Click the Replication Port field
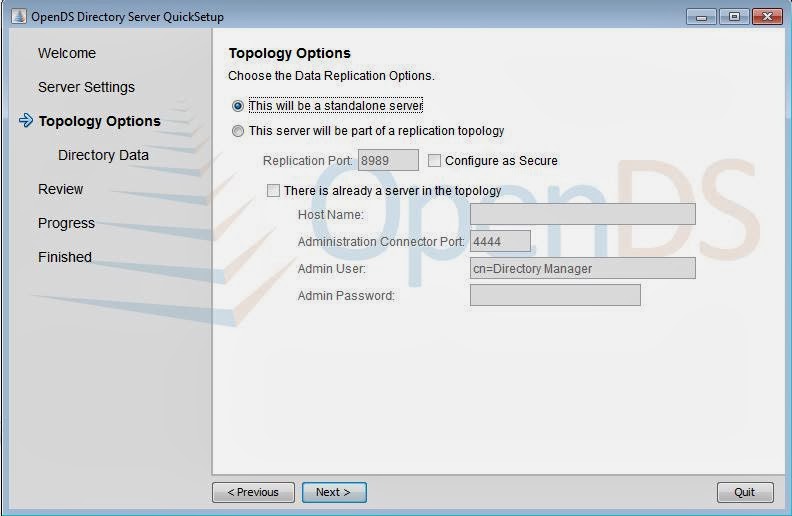This screenshot has width=792, height=516. 388,161
